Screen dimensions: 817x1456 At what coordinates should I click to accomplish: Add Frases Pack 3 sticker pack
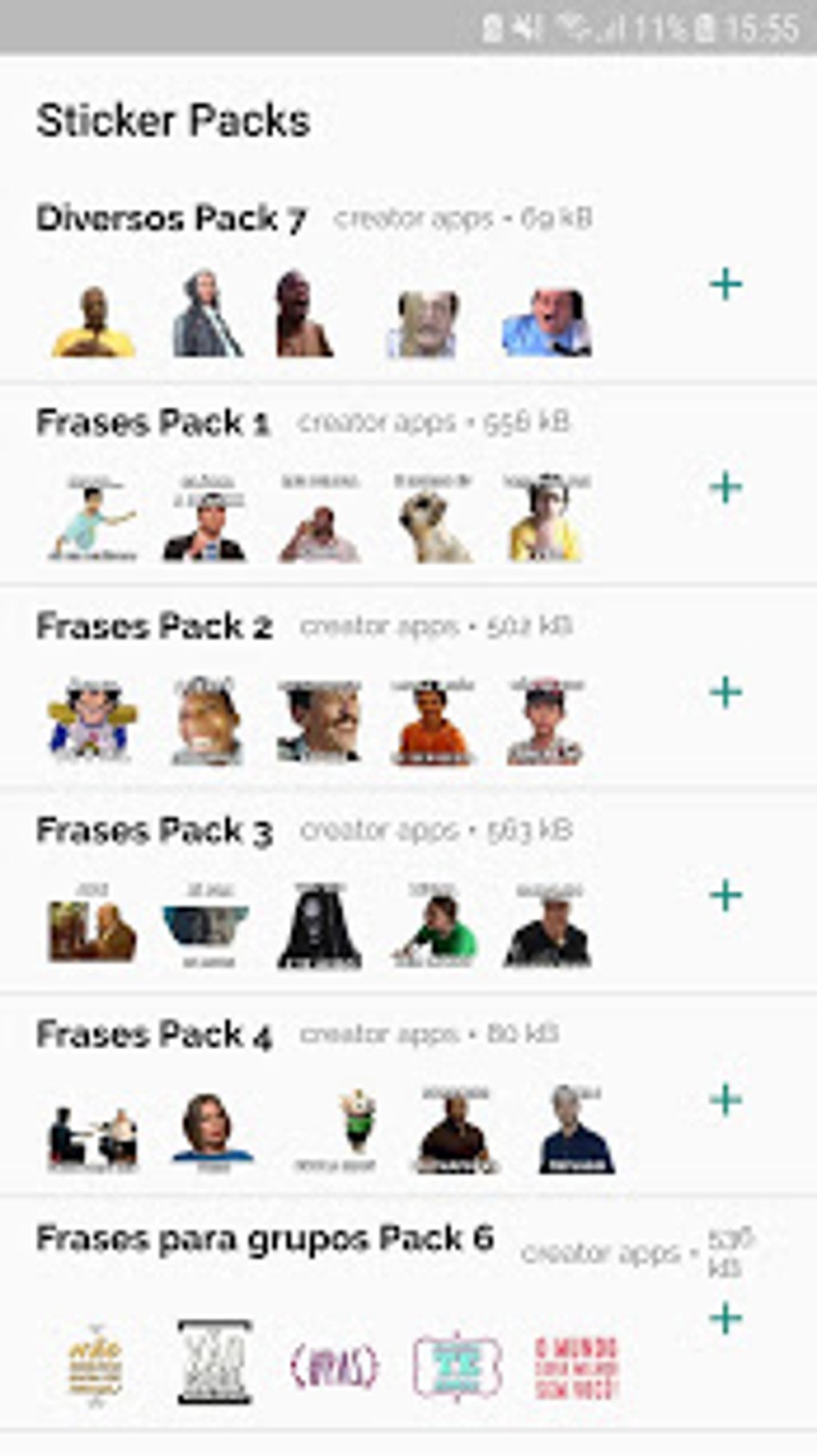(726, 896)
